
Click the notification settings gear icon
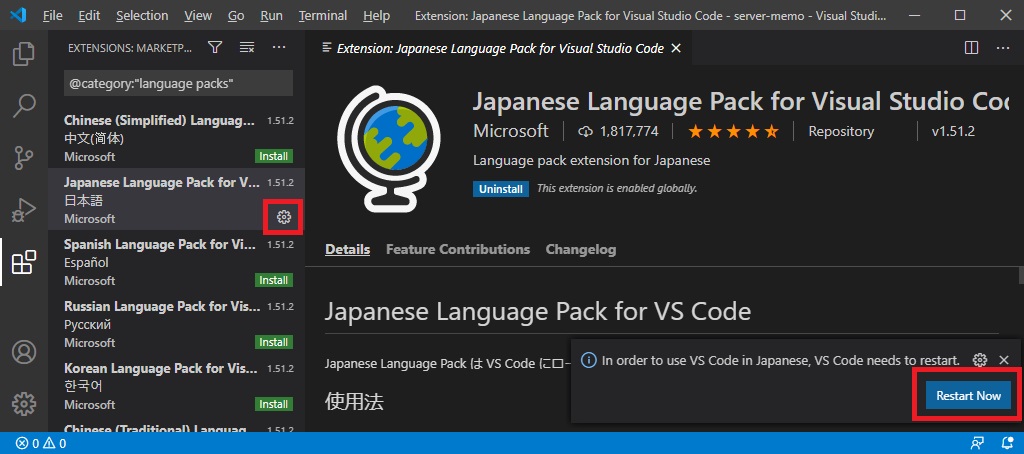pos(980,360)
